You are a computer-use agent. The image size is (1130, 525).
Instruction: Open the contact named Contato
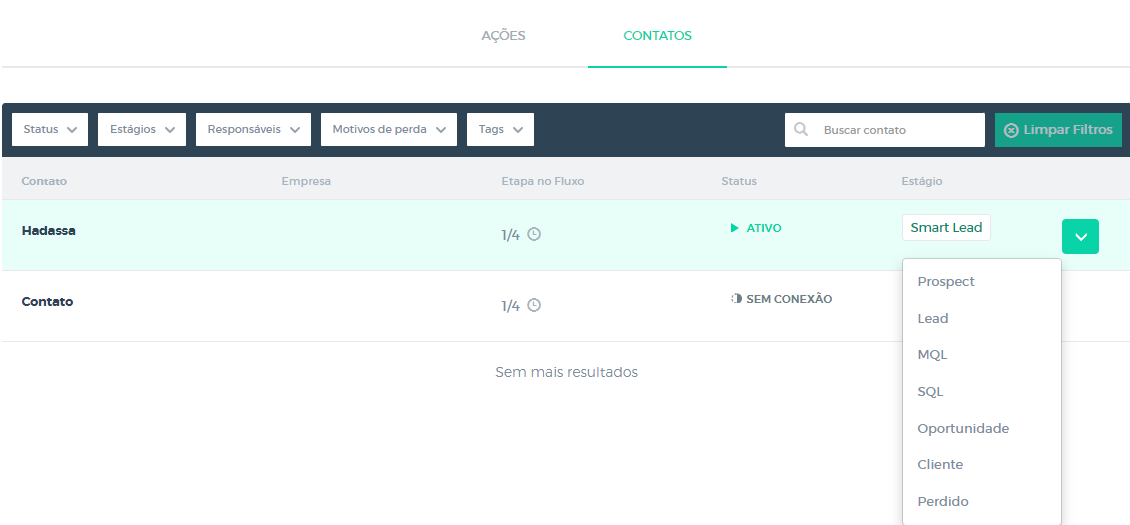(48, 301)
